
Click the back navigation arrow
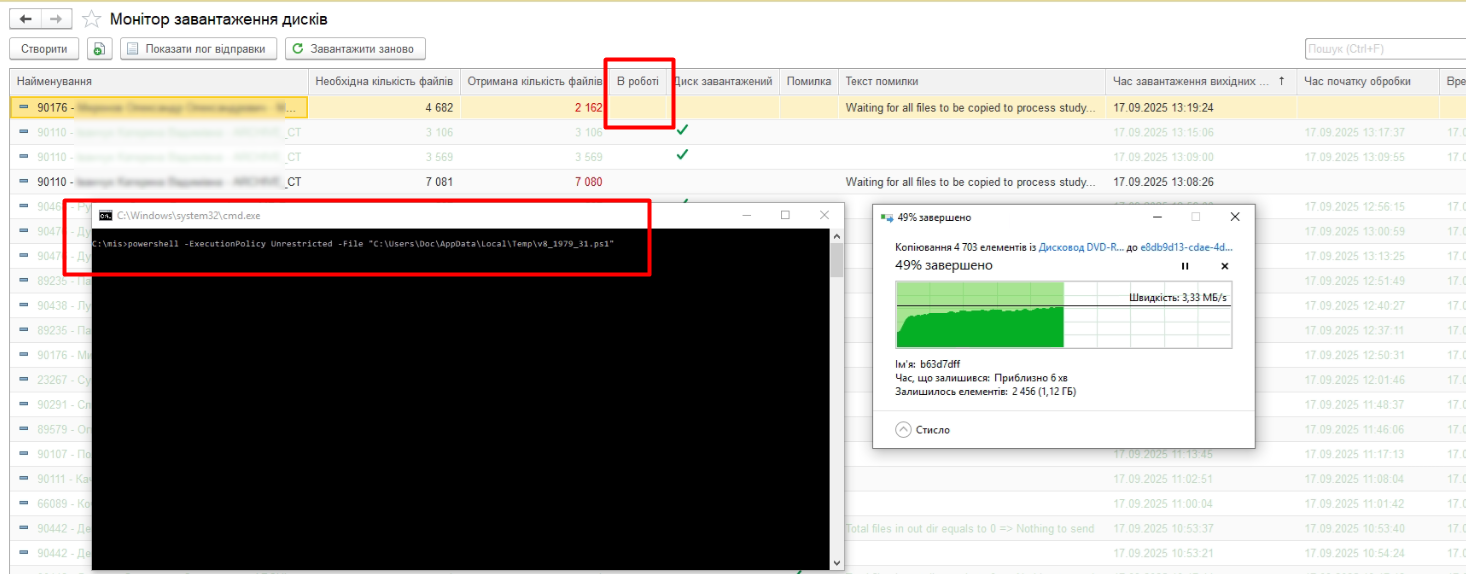point(25,19)
